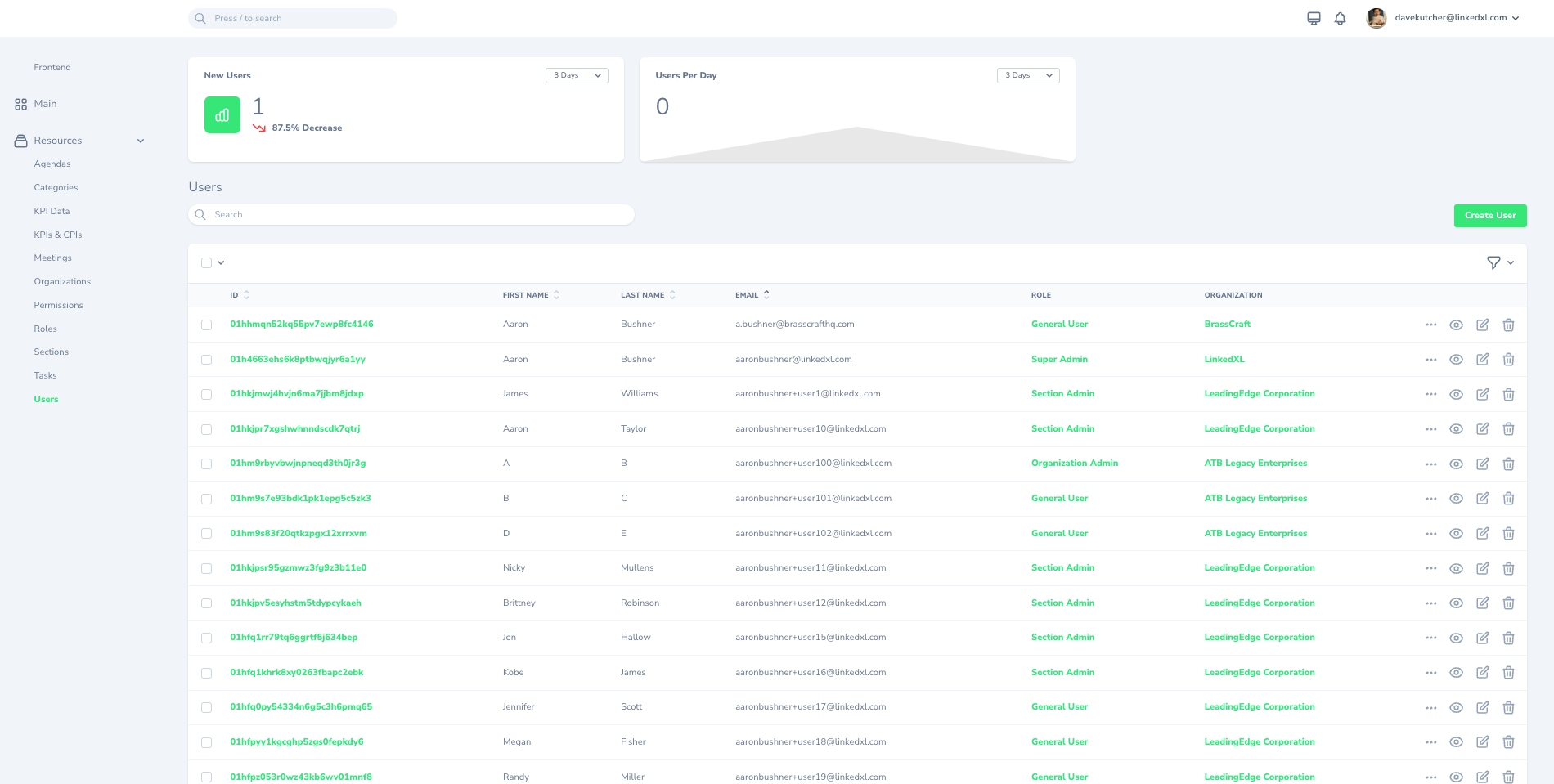
Task: Open the Users Per Day 3 Days dropdown
Action: pos(1028,75)
